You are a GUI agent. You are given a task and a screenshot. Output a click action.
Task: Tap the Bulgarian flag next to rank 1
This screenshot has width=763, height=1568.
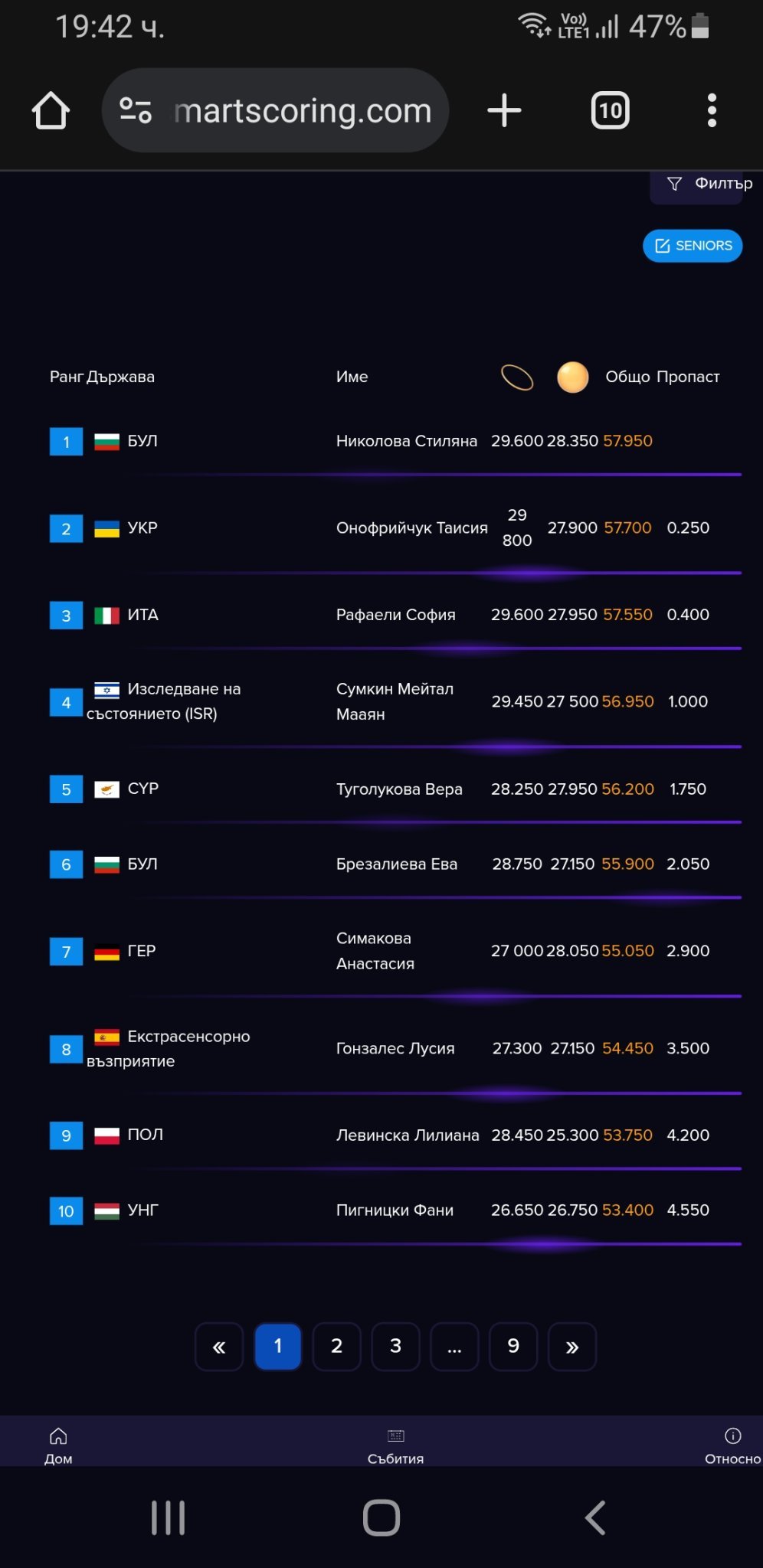106,442
